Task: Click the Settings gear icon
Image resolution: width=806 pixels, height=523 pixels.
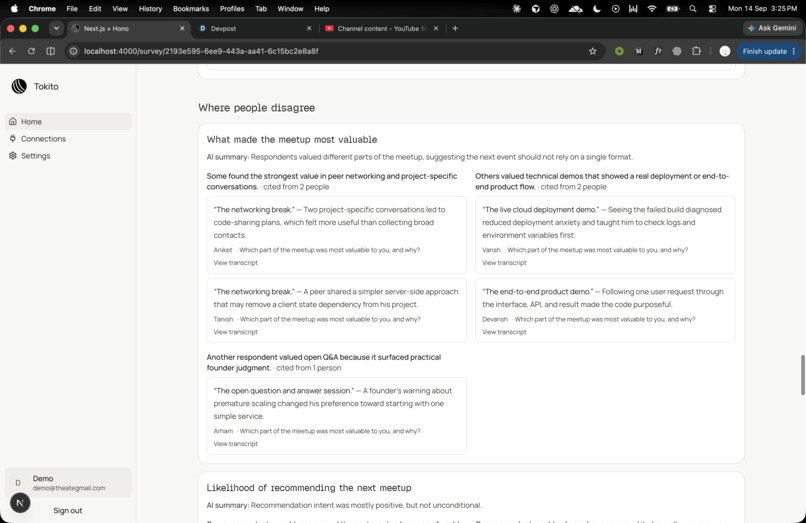Action: [x=13, y=155]
